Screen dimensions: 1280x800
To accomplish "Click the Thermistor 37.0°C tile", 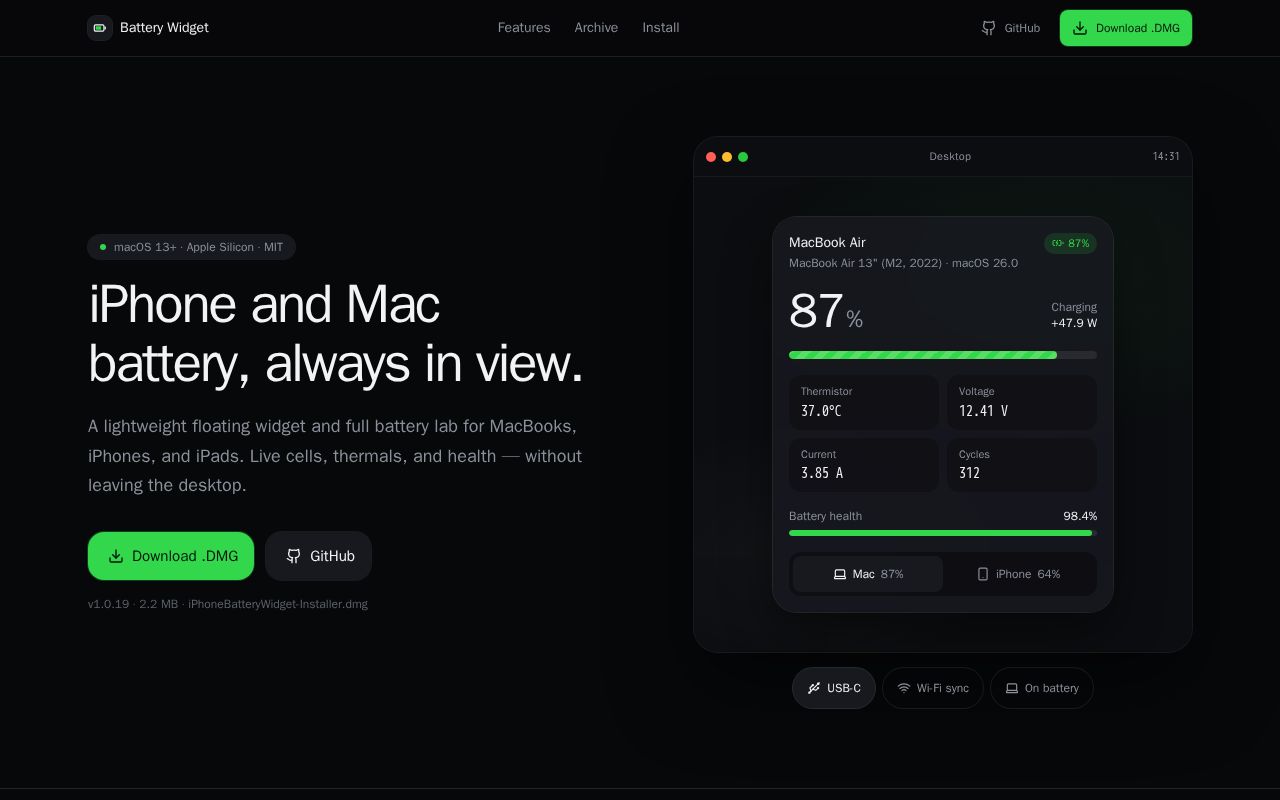I will [x=864, y=402].
